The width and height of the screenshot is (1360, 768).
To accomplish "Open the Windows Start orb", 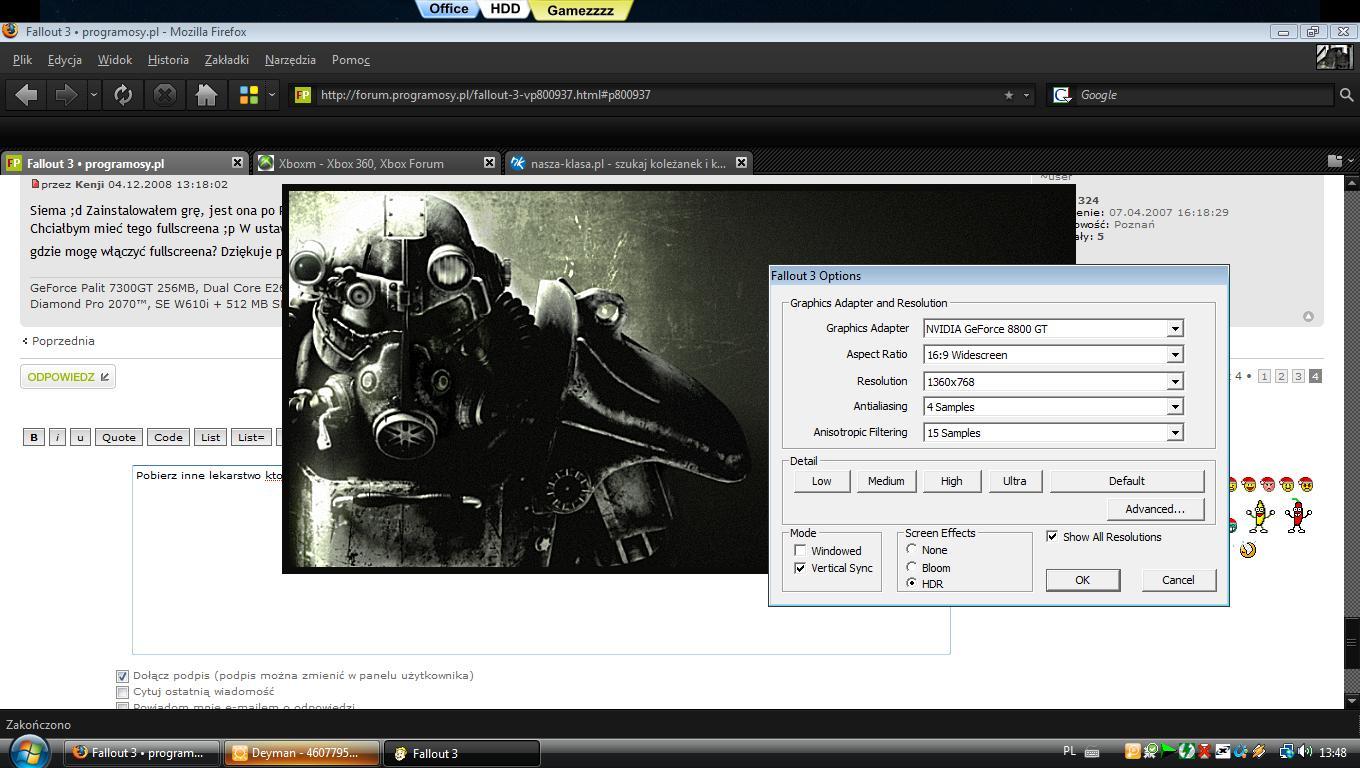I will pos(29,751).
